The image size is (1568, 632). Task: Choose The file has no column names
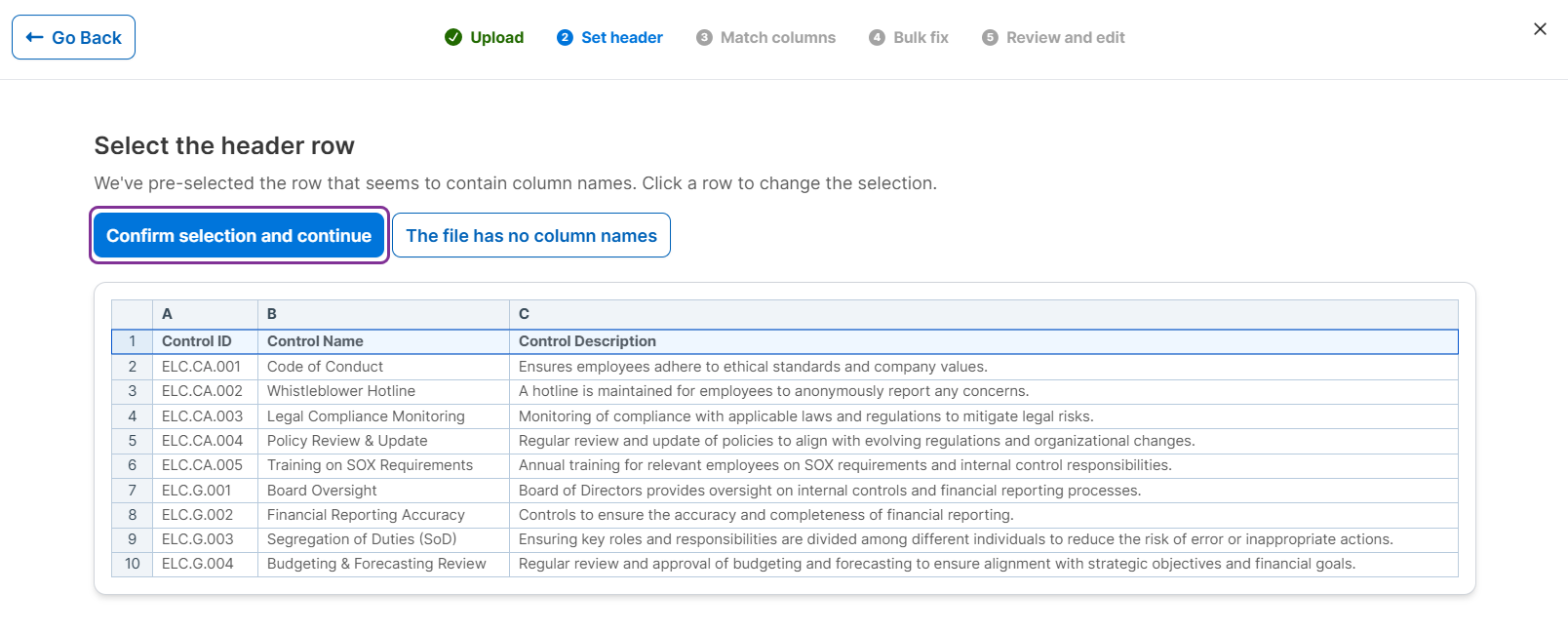pyautogui.click(x=531, y=235)
